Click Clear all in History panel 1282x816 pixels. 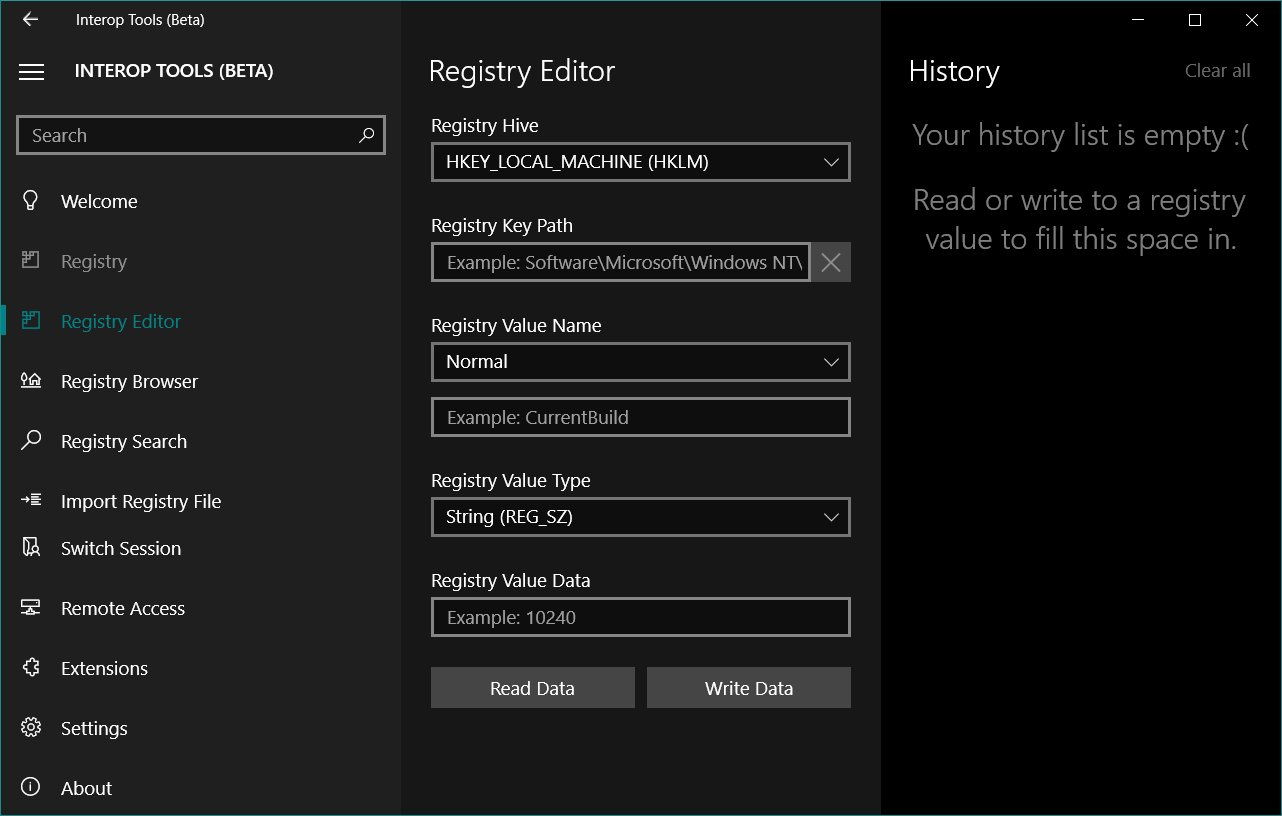(x=1217, y=70)
